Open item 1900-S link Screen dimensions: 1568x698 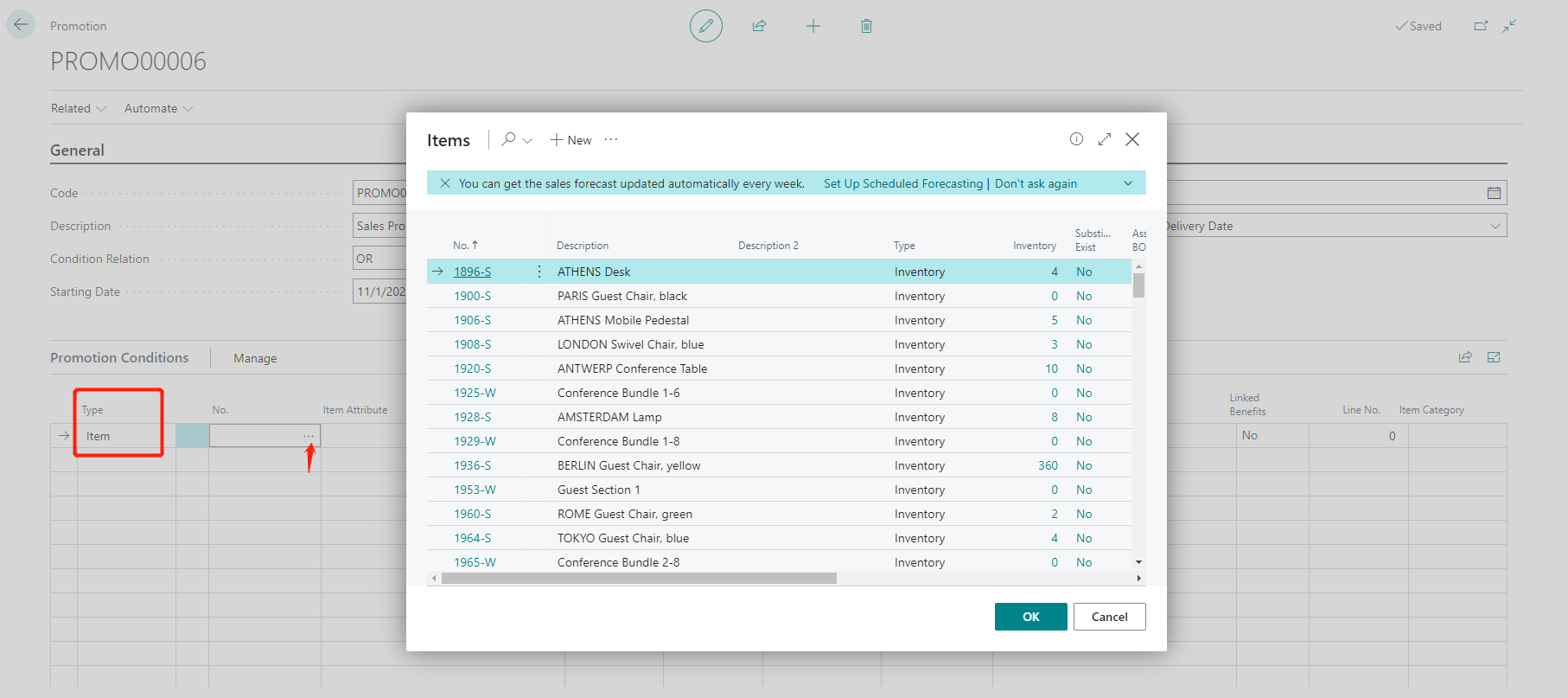(x=472, y=296)
